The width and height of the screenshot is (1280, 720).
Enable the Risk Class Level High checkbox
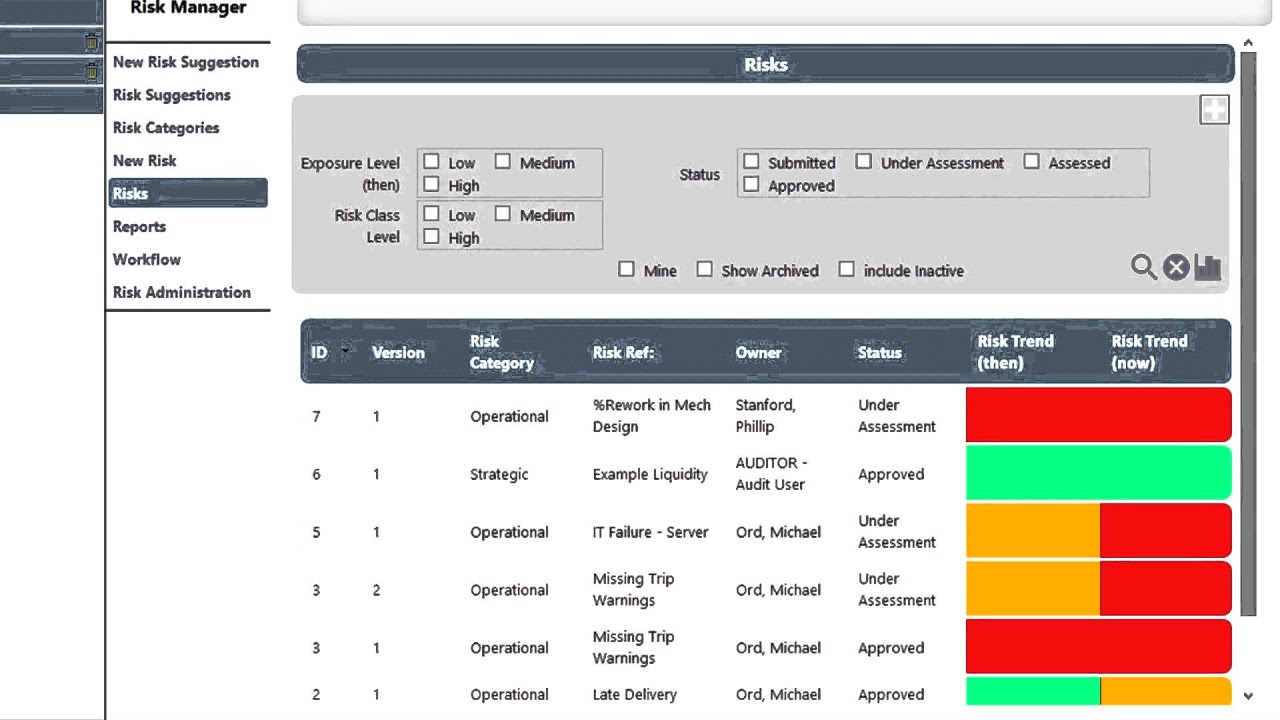coord(431,237)
